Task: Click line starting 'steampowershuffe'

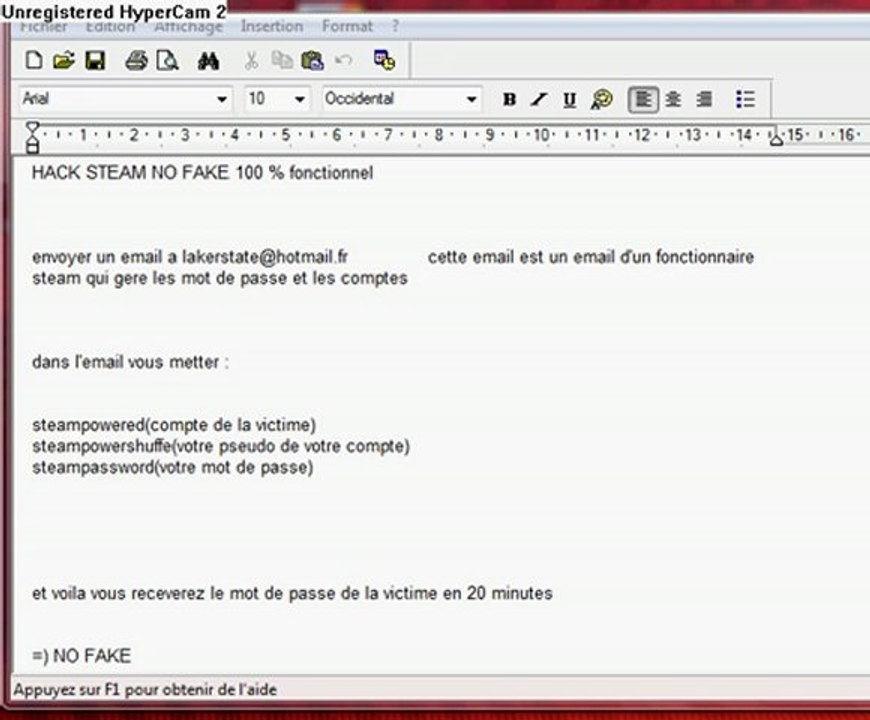Action: (221, 447)
